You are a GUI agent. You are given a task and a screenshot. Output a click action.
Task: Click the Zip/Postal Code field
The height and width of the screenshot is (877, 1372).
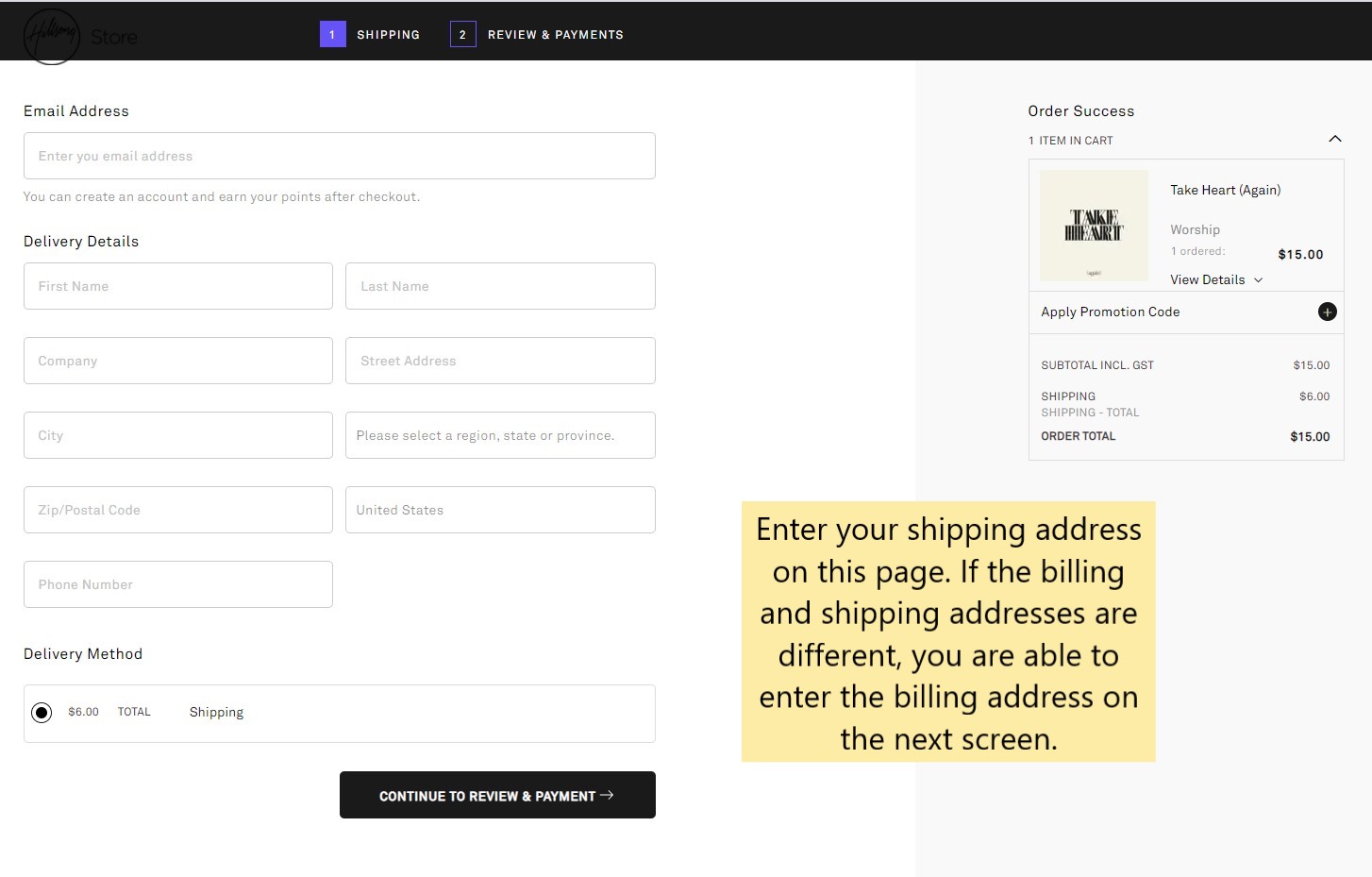(x=178, y=510)
